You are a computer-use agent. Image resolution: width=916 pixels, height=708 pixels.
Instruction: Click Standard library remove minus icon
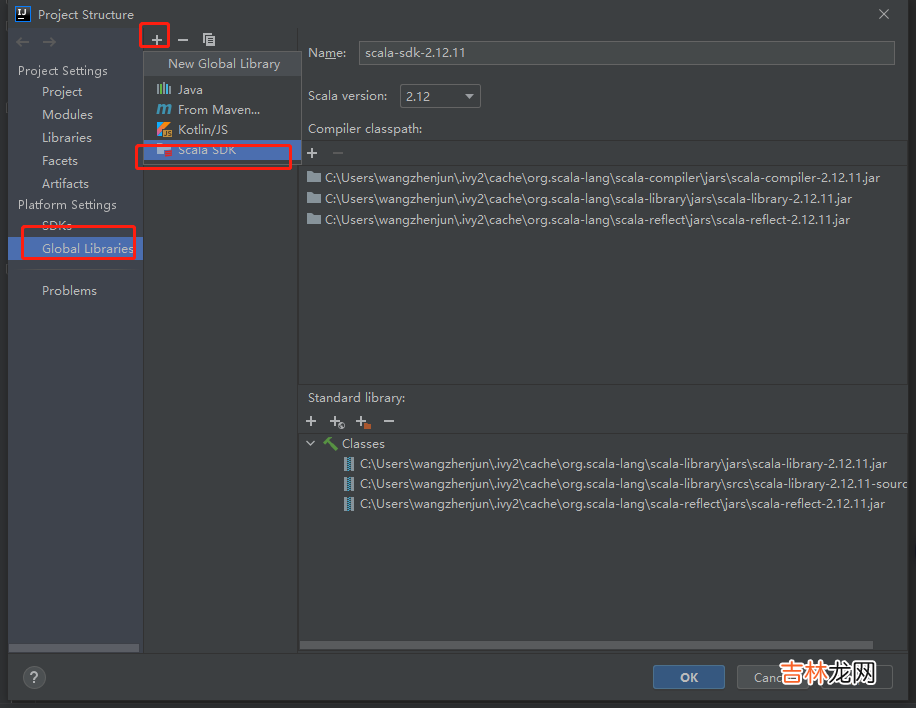(x=389, y=422)
